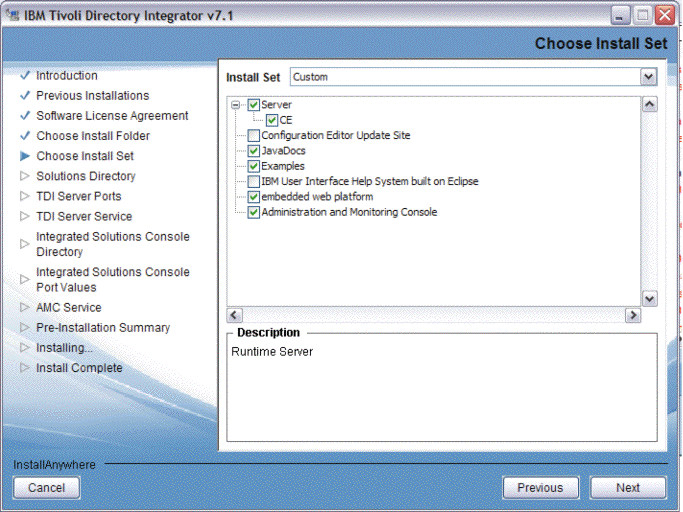Click the TDI Server Ports step arrow
Viewport: 683px width, 512px height.
coord(25,196)
